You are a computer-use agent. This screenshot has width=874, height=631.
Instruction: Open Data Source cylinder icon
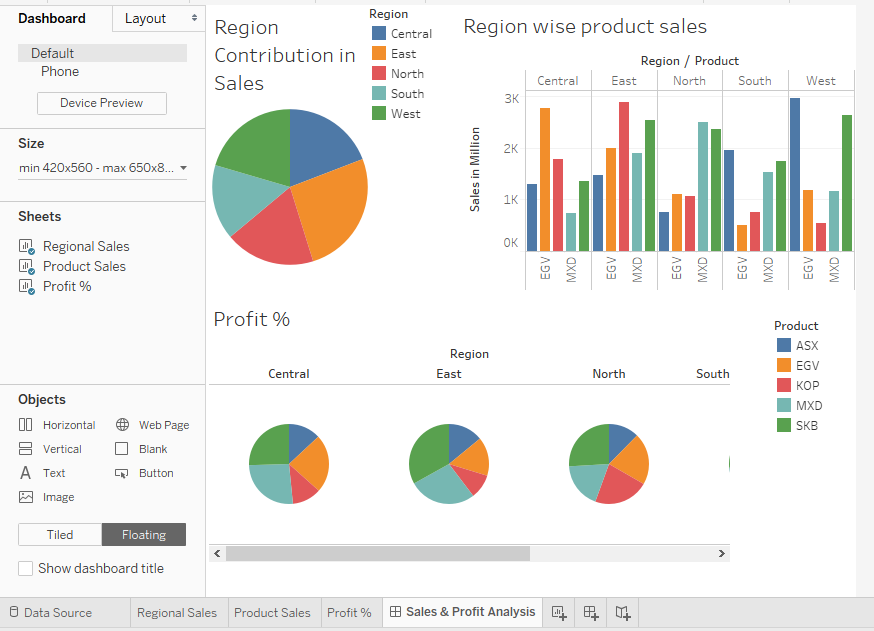click(x=14, y=612)
